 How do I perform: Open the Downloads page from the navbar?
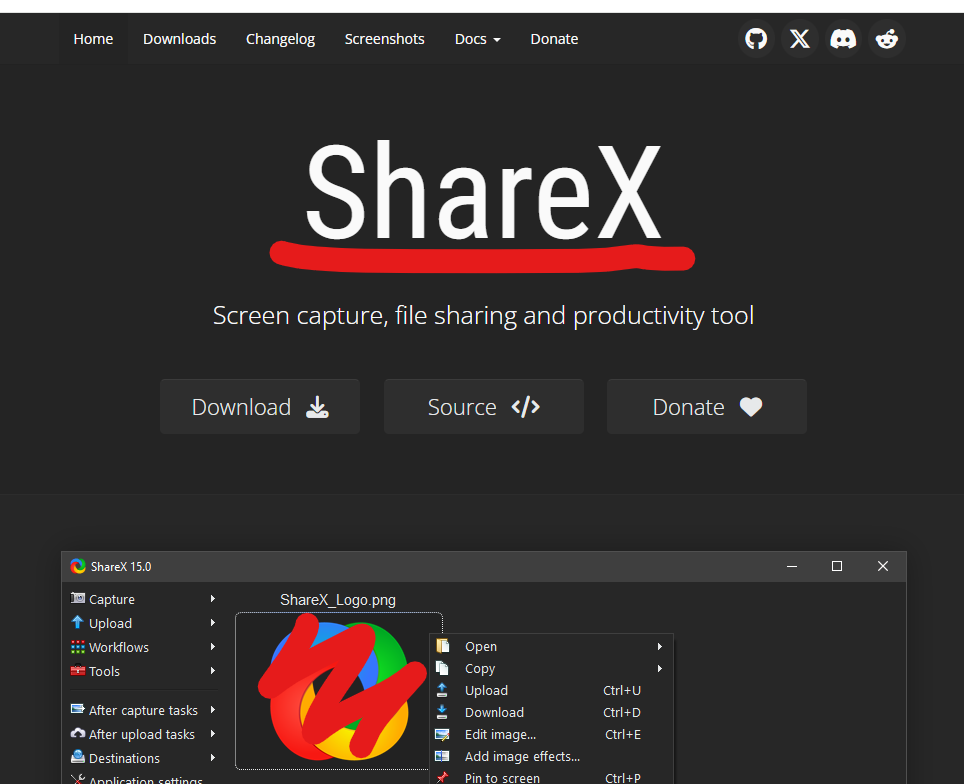click(180, 39)
